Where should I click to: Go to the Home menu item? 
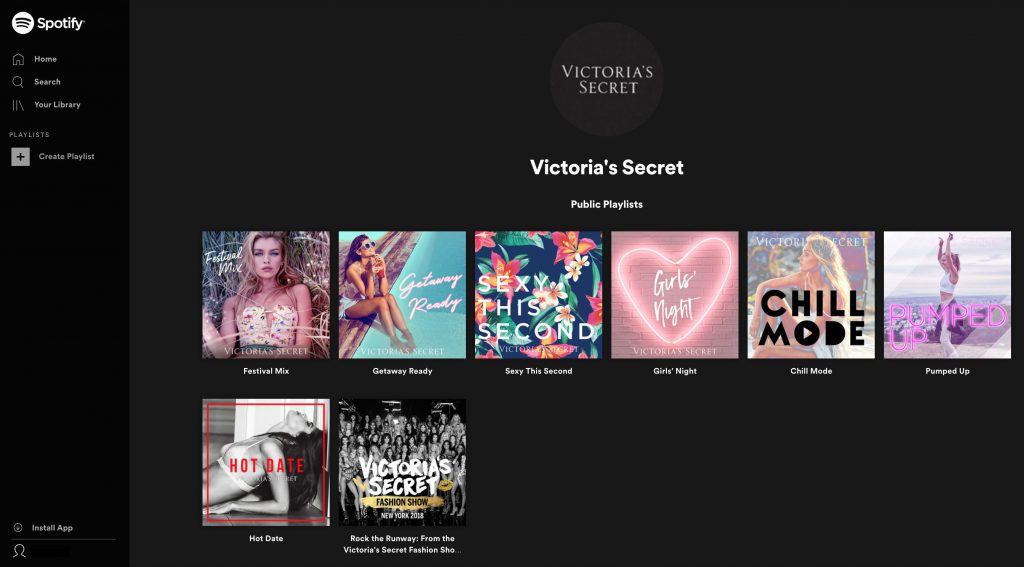45,59
